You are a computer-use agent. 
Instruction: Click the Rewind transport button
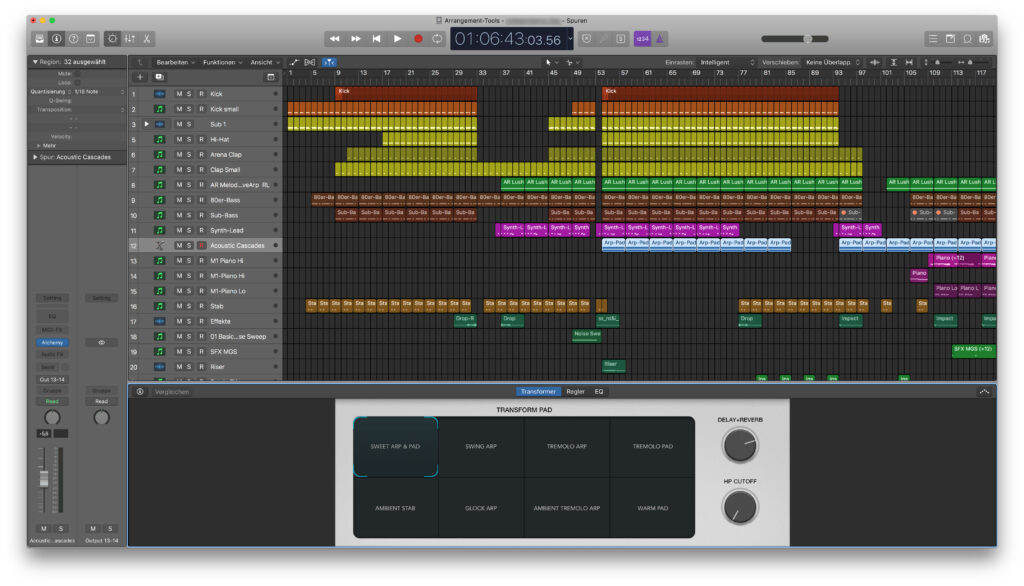pos(334,39)
